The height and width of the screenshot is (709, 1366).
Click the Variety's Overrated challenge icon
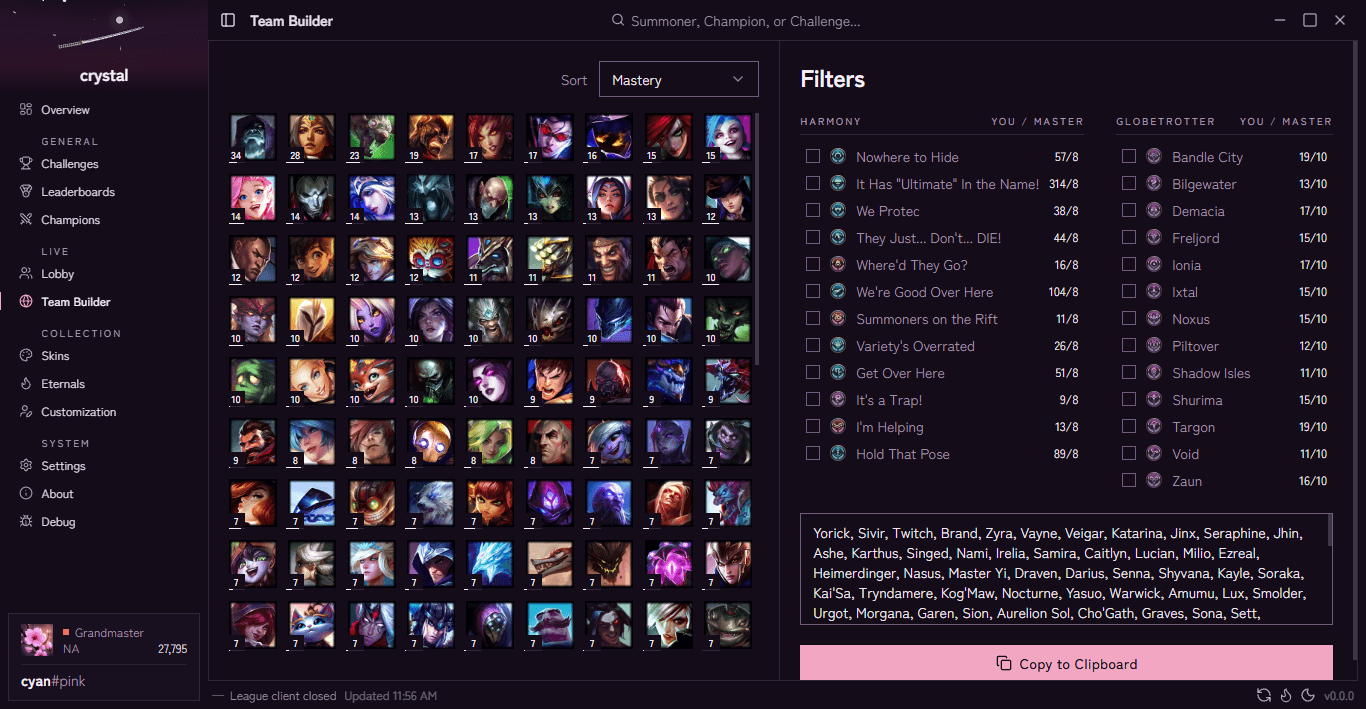pos(838,346)
